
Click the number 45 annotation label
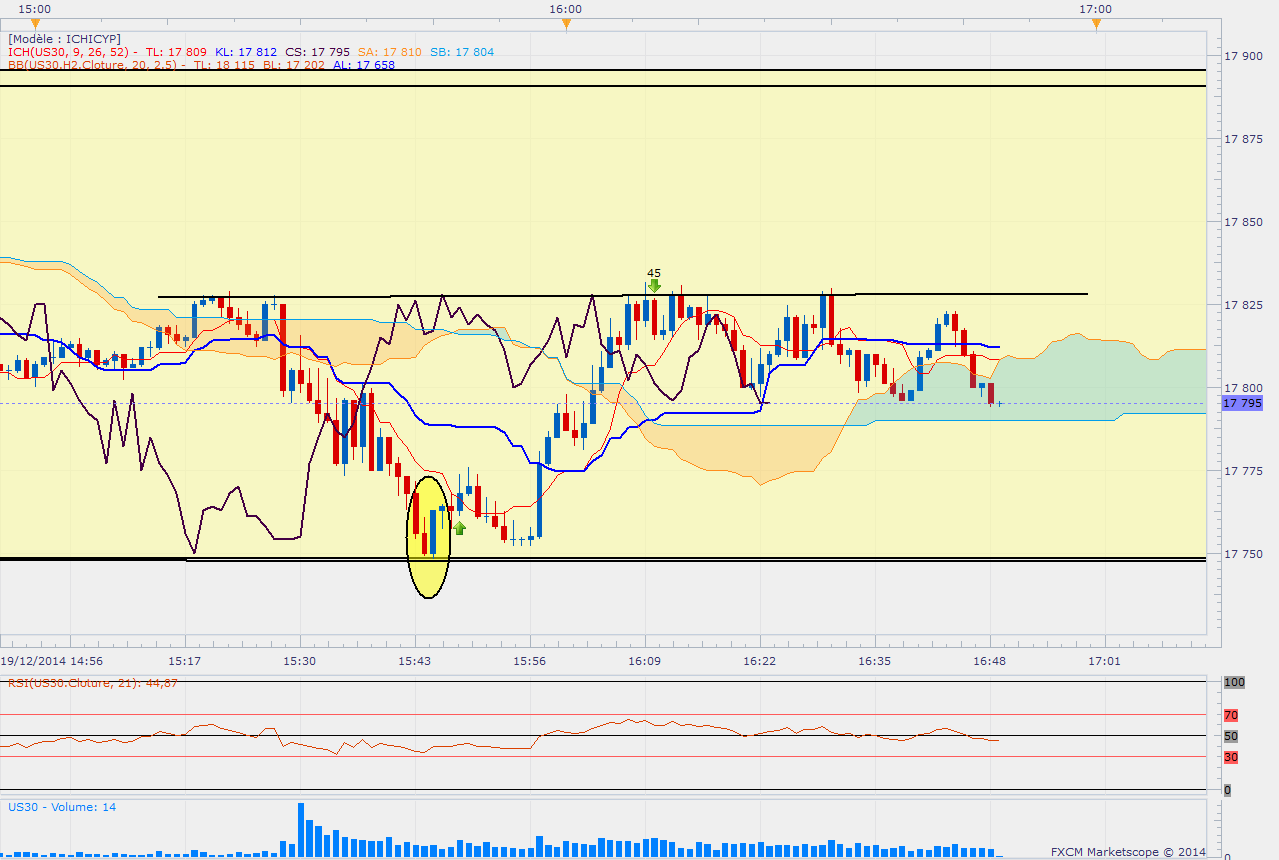[654, 272]
